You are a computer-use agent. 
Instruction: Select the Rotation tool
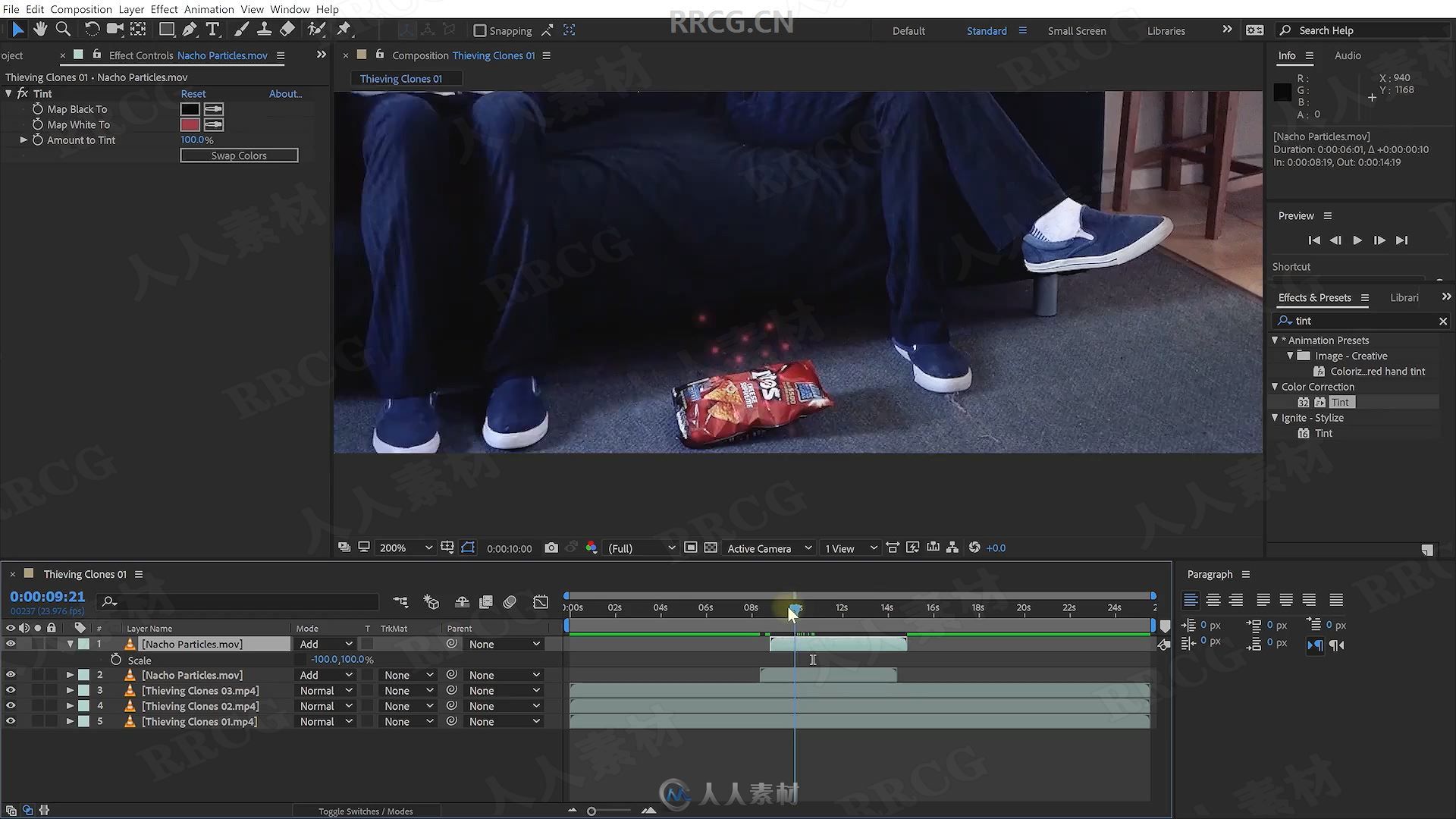[x=91, y=30]
